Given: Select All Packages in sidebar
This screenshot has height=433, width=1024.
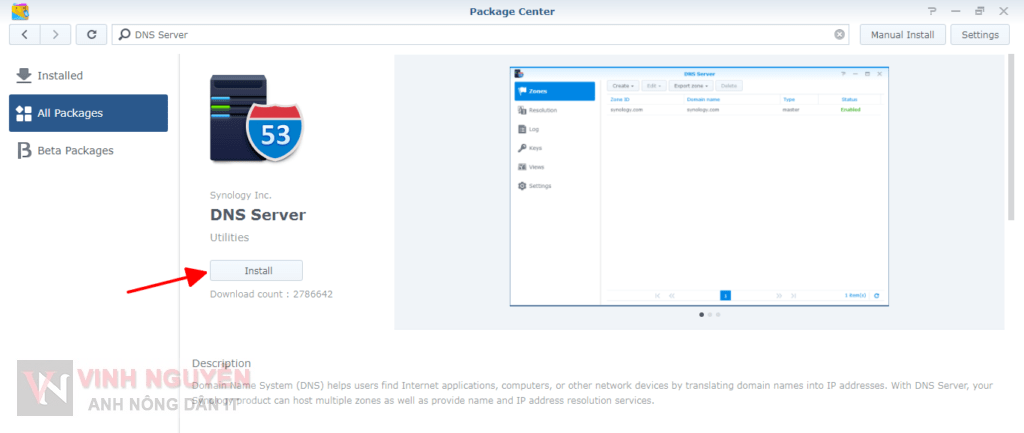Looking at the screenshot, I should 88,113.
